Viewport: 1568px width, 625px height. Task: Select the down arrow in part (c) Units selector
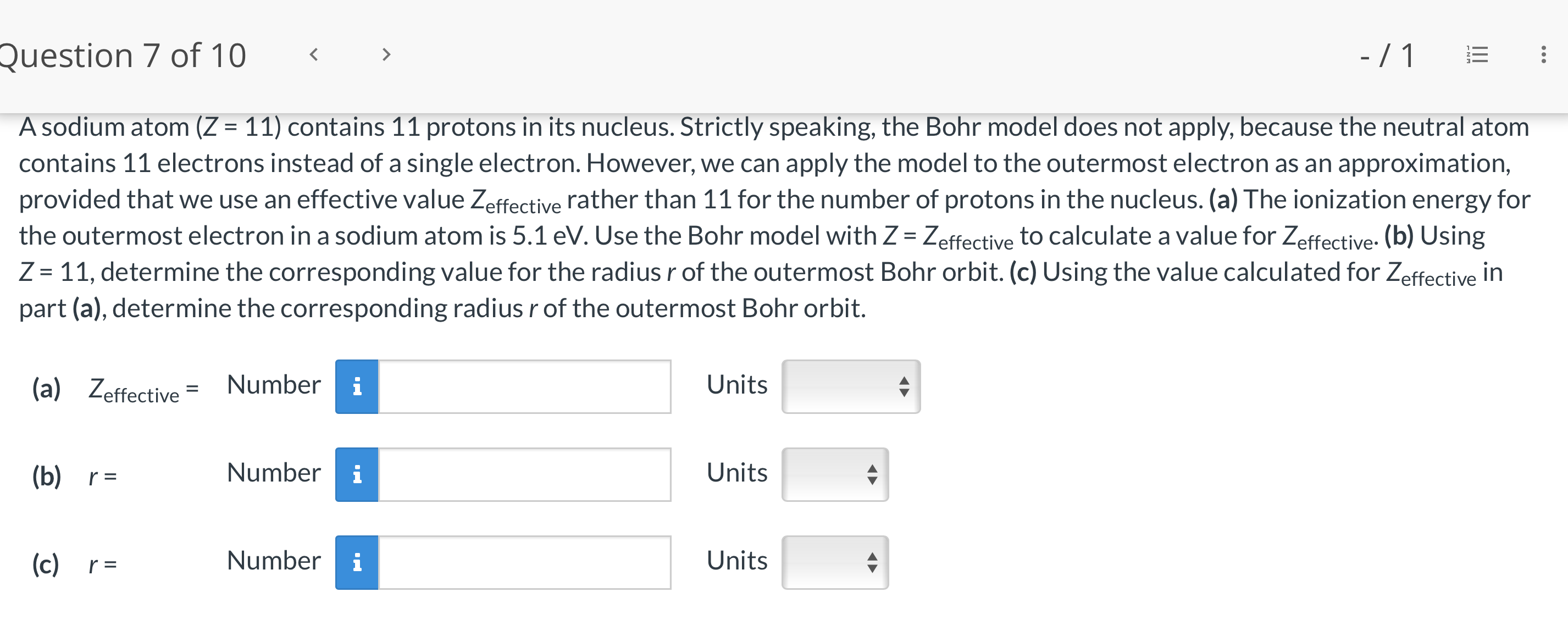coord(872,568)
